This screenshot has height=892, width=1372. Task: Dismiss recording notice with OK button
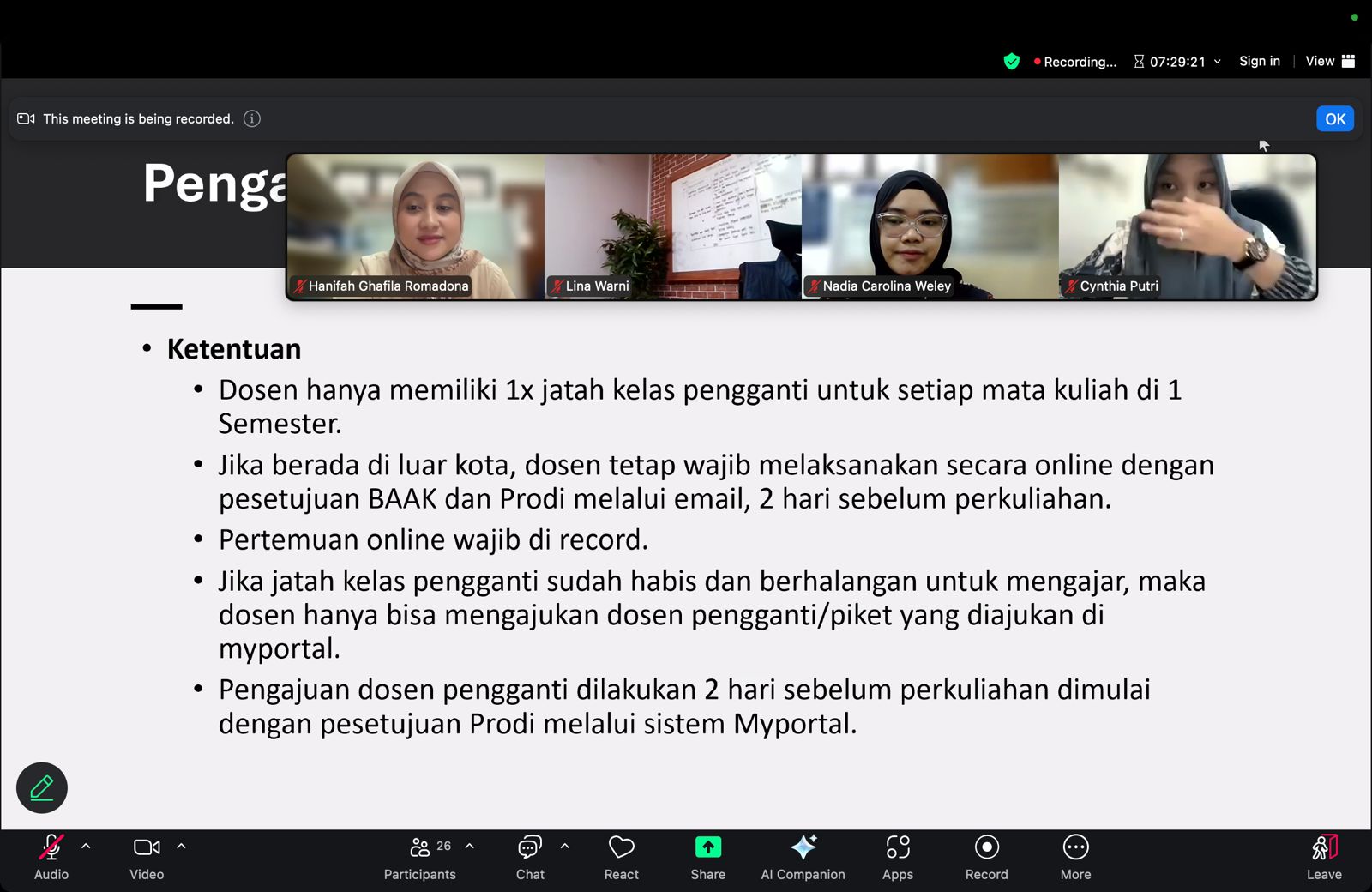[x=1334, y=119]
